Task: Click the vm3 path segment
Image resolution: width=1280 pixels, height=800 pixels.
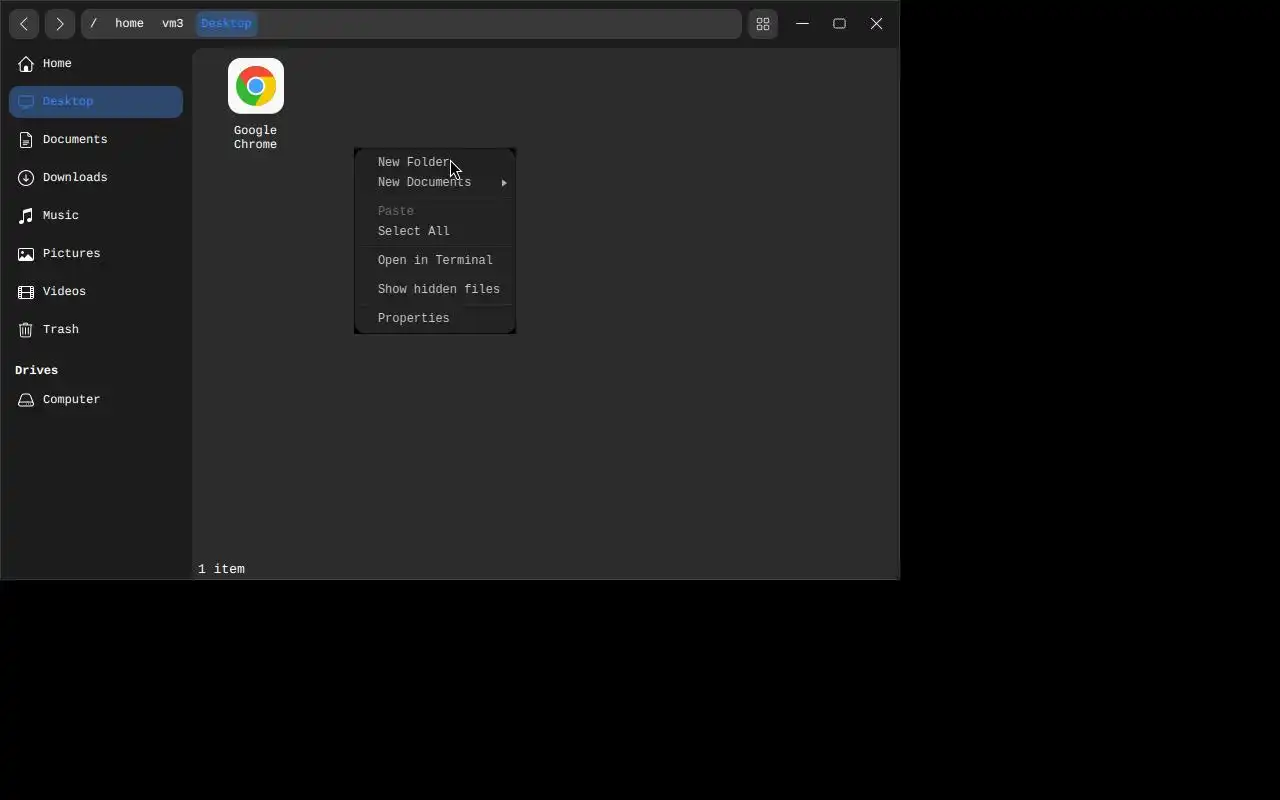Action: [173, 23]
